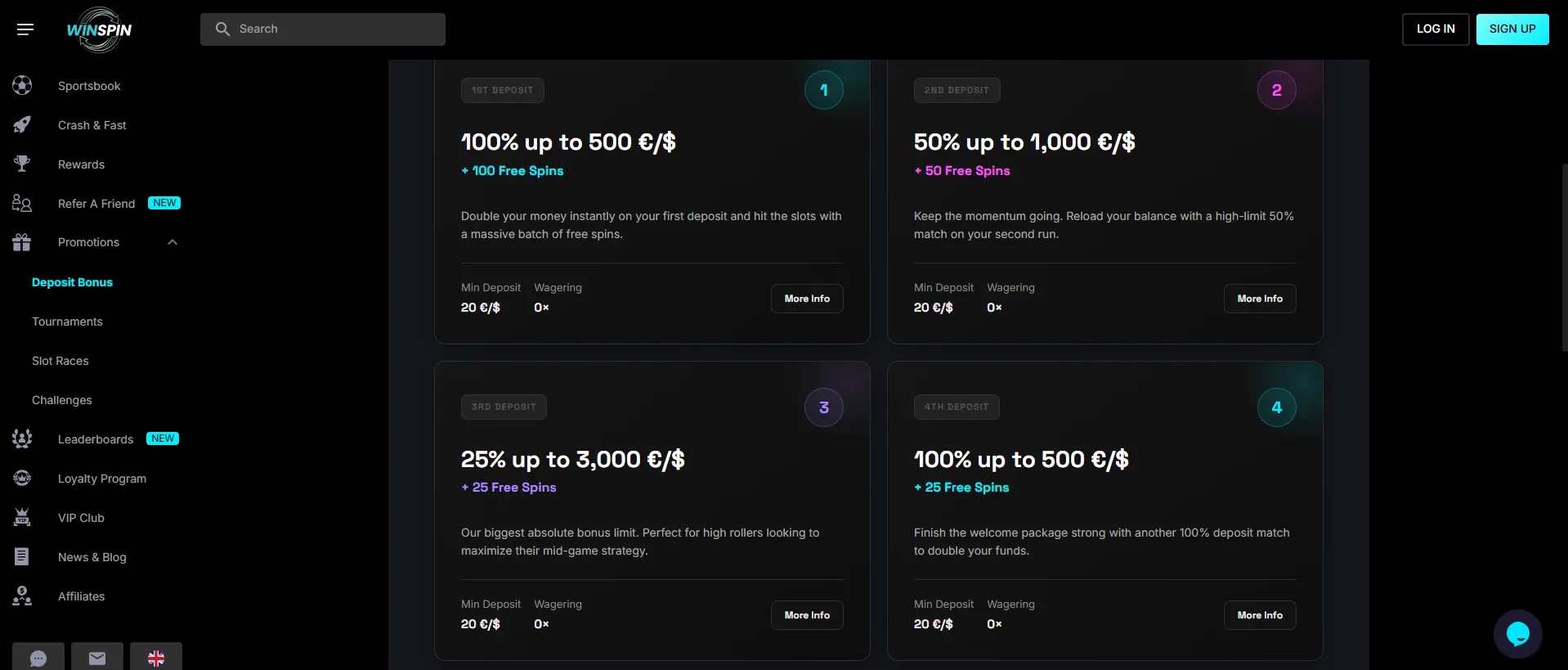This screenshot has height=670, width=1568.
Task: Collapse the Promotions submenu chevron
Action: 172,242
